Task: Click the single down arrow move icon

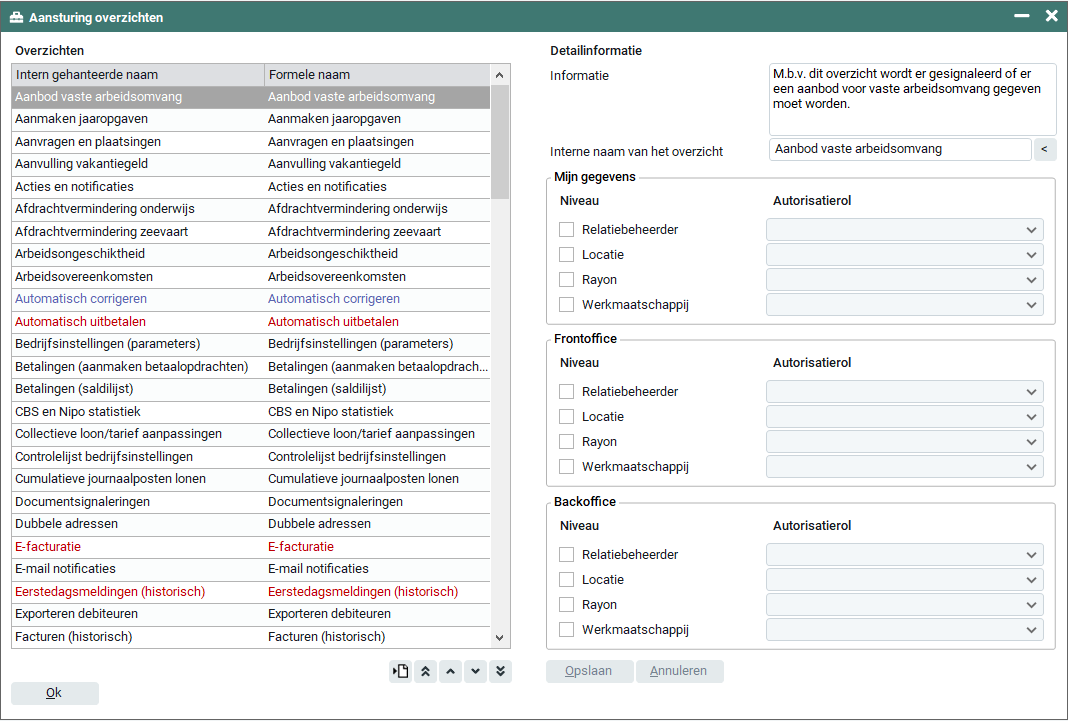Action: 476,672
